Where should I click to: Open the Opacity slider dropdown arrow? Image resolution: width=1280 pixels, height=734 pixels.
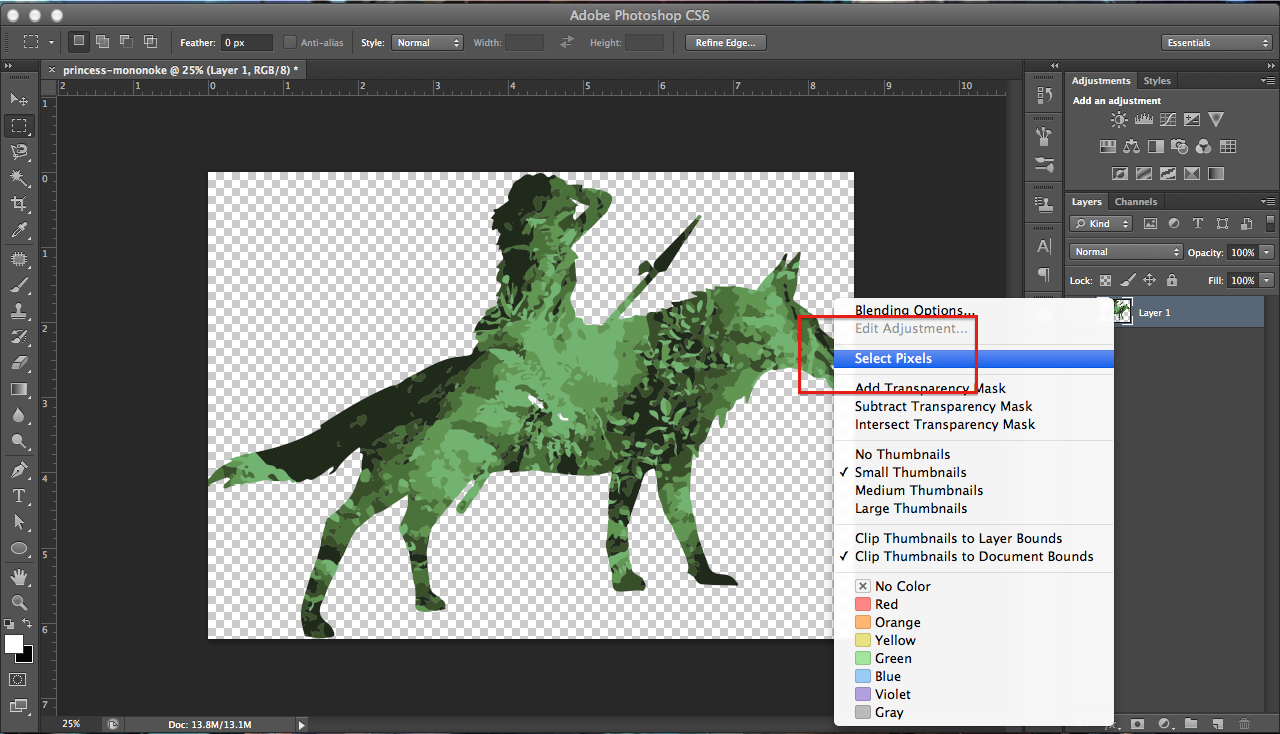tap(1267, 252)
